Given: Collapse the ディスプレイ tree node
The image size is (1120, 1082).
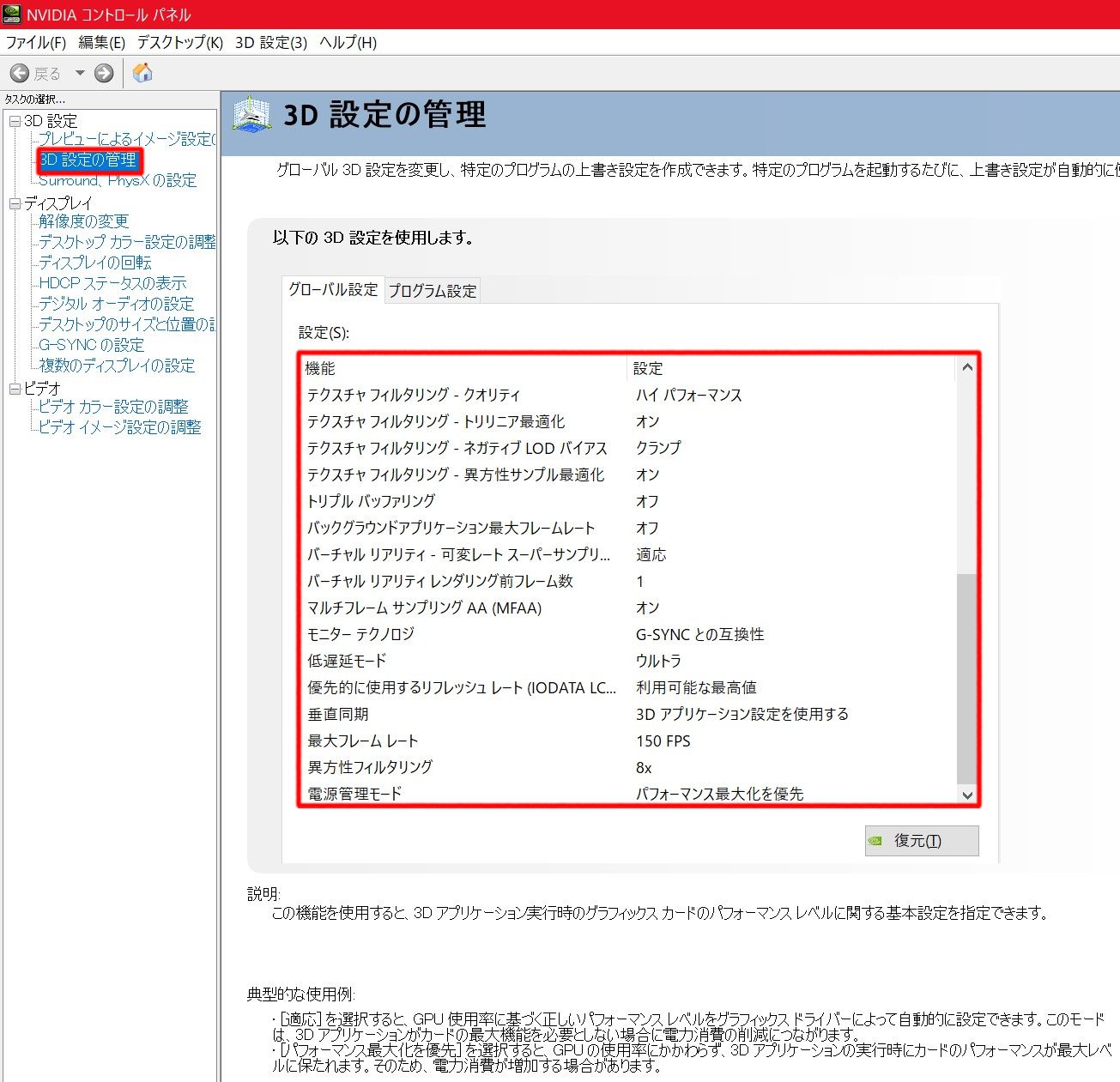Looking at the screenshot, I should point(15,204).
